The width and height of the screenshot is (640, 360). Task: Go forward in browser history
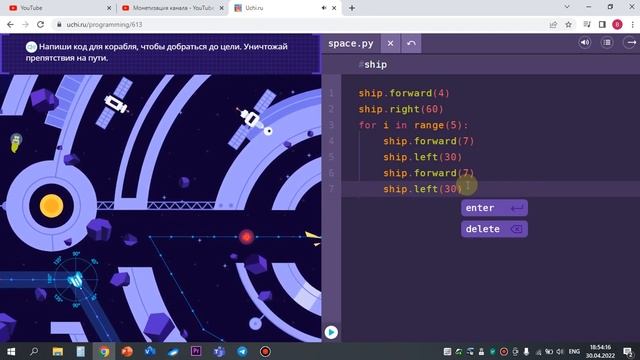pos(25,24)
